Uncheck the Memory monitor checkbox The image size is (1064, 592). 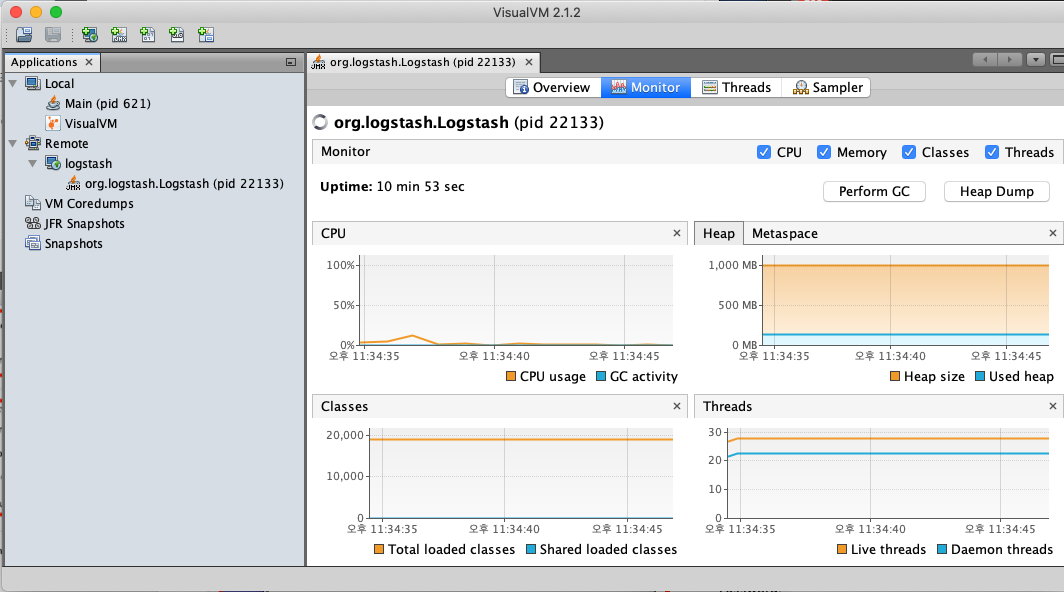[x=824, y=152]
